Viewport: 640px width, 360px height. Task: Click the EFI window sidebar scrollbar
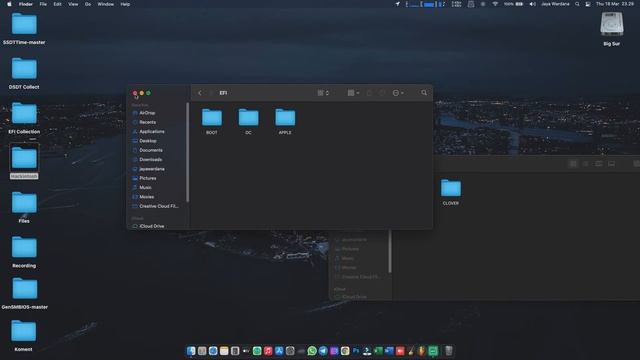tap(187, 152)
